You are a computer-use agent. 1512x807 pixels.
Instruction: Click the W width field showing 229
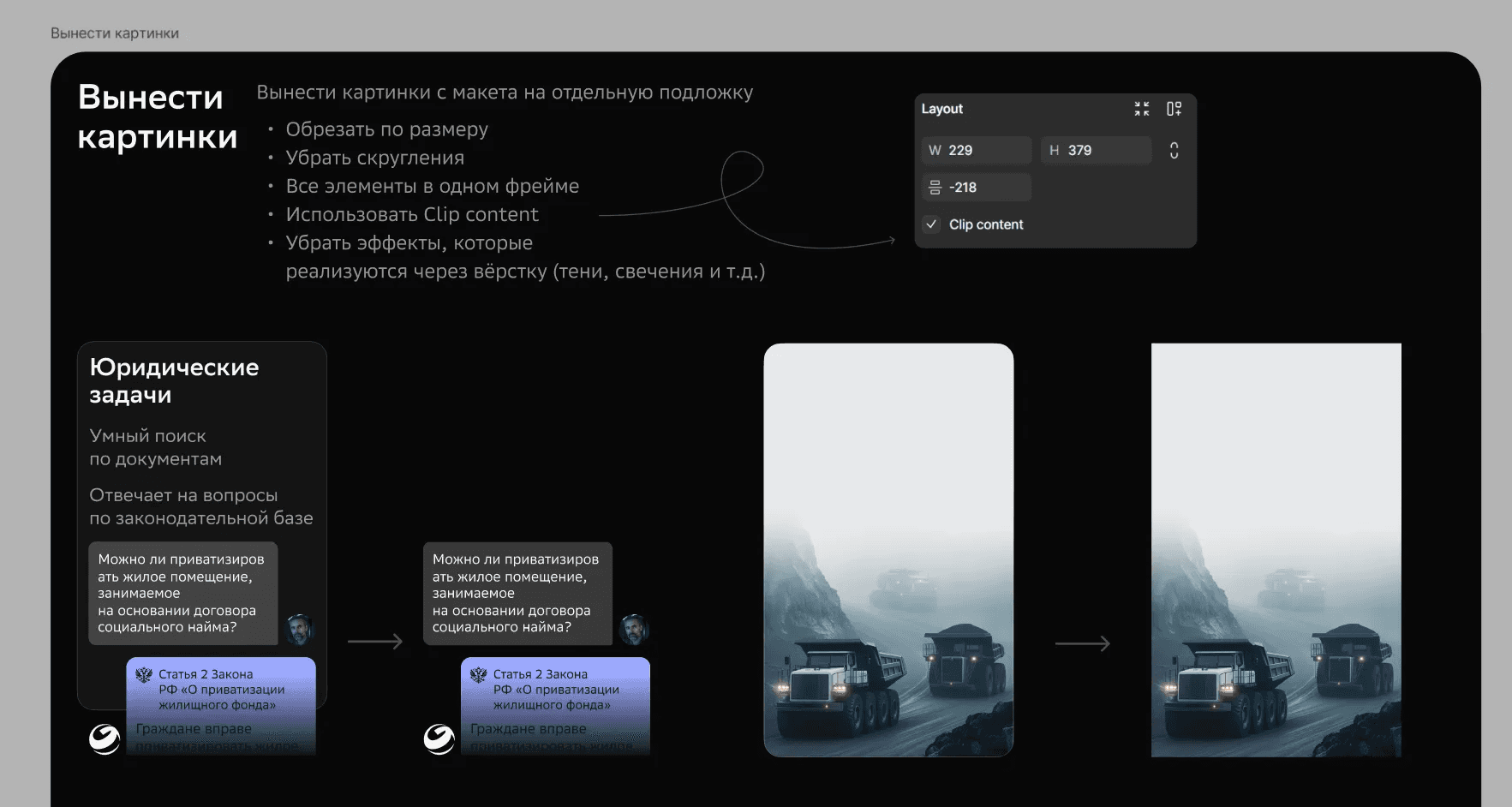(x=977, y=151)
